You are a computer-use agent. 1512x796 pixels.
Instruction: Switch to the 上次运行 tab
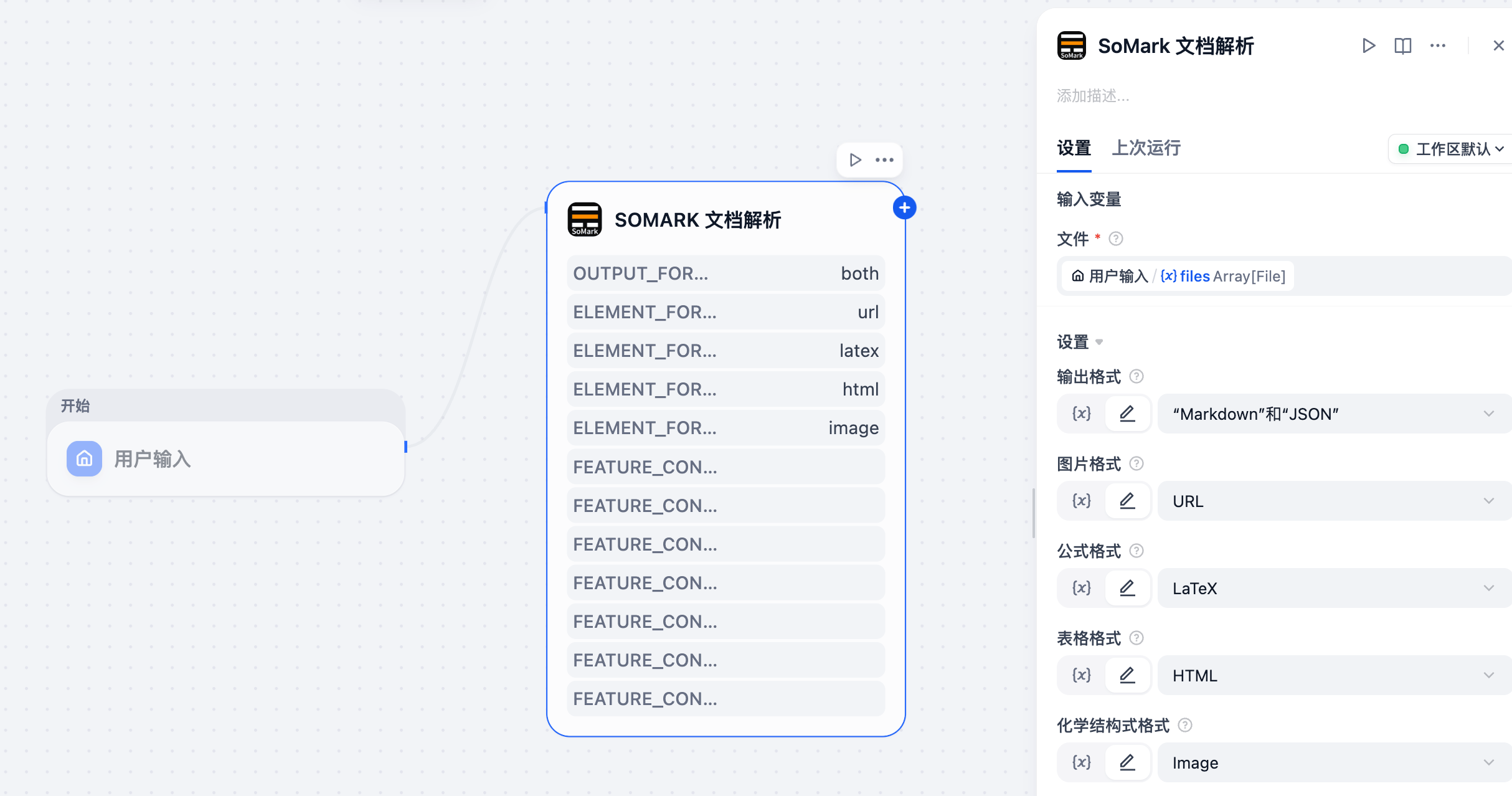pyautogui.click(x=1146, y=148)
